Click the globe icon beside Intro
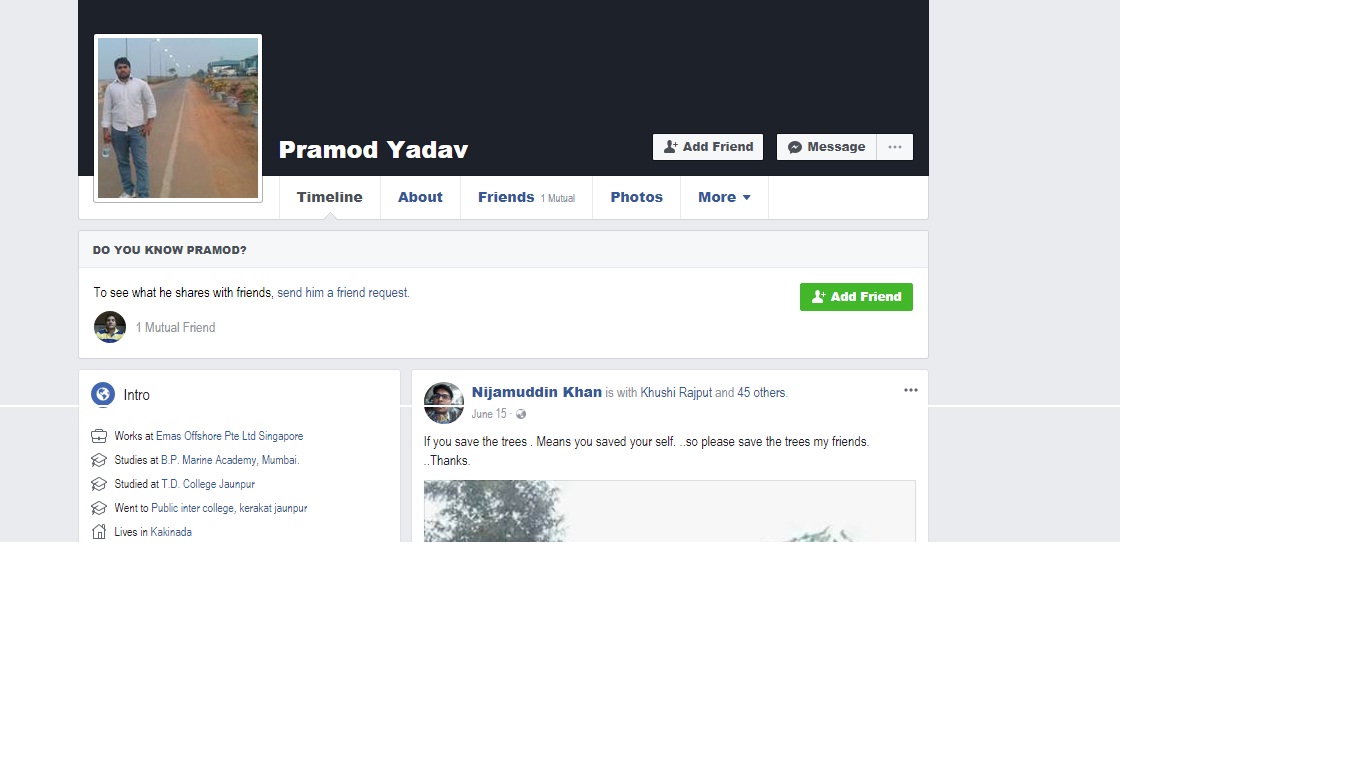The image size is (1352, 776). coord(103,394)
